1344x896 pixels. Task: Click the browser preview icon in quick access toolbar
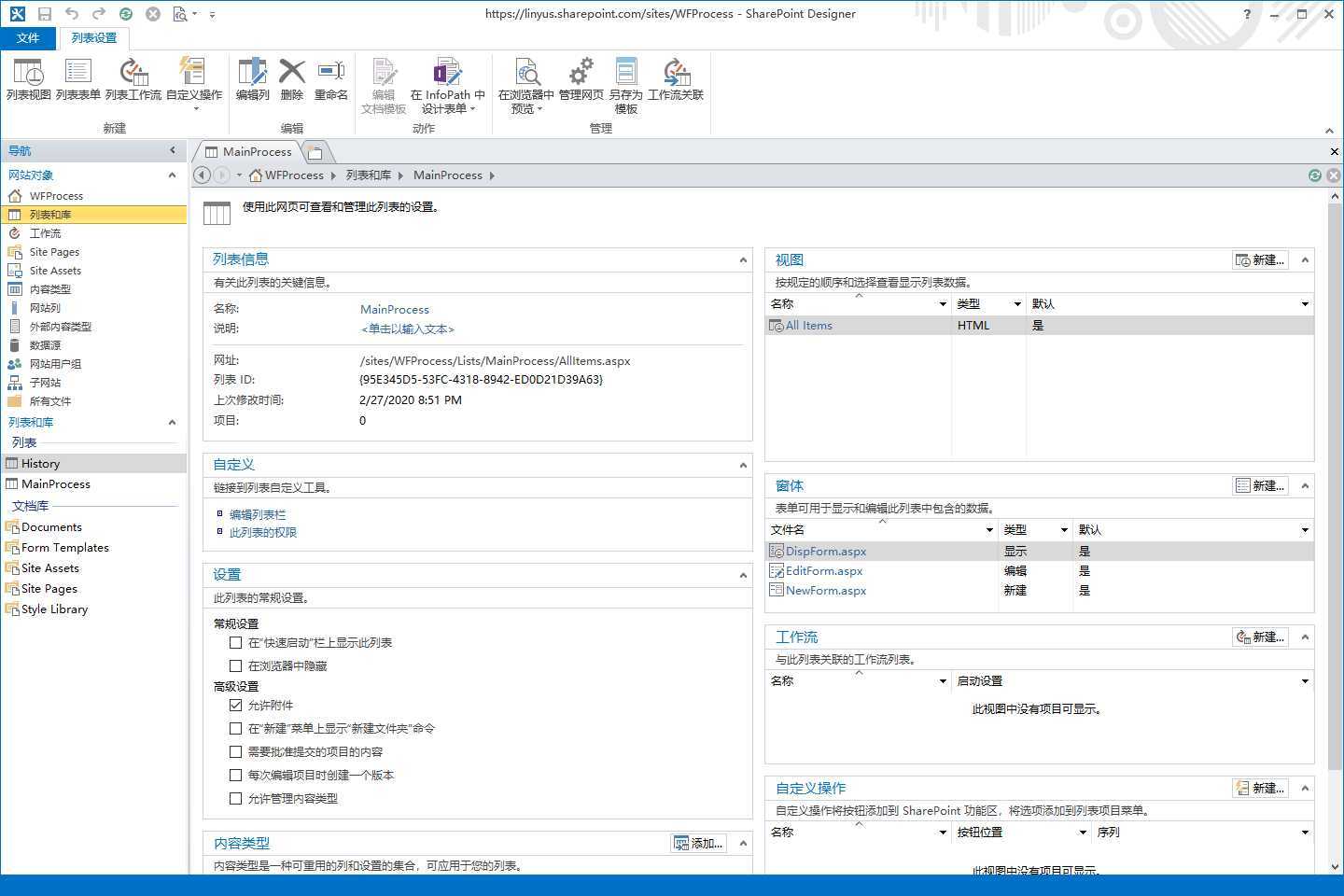[180, 14]
